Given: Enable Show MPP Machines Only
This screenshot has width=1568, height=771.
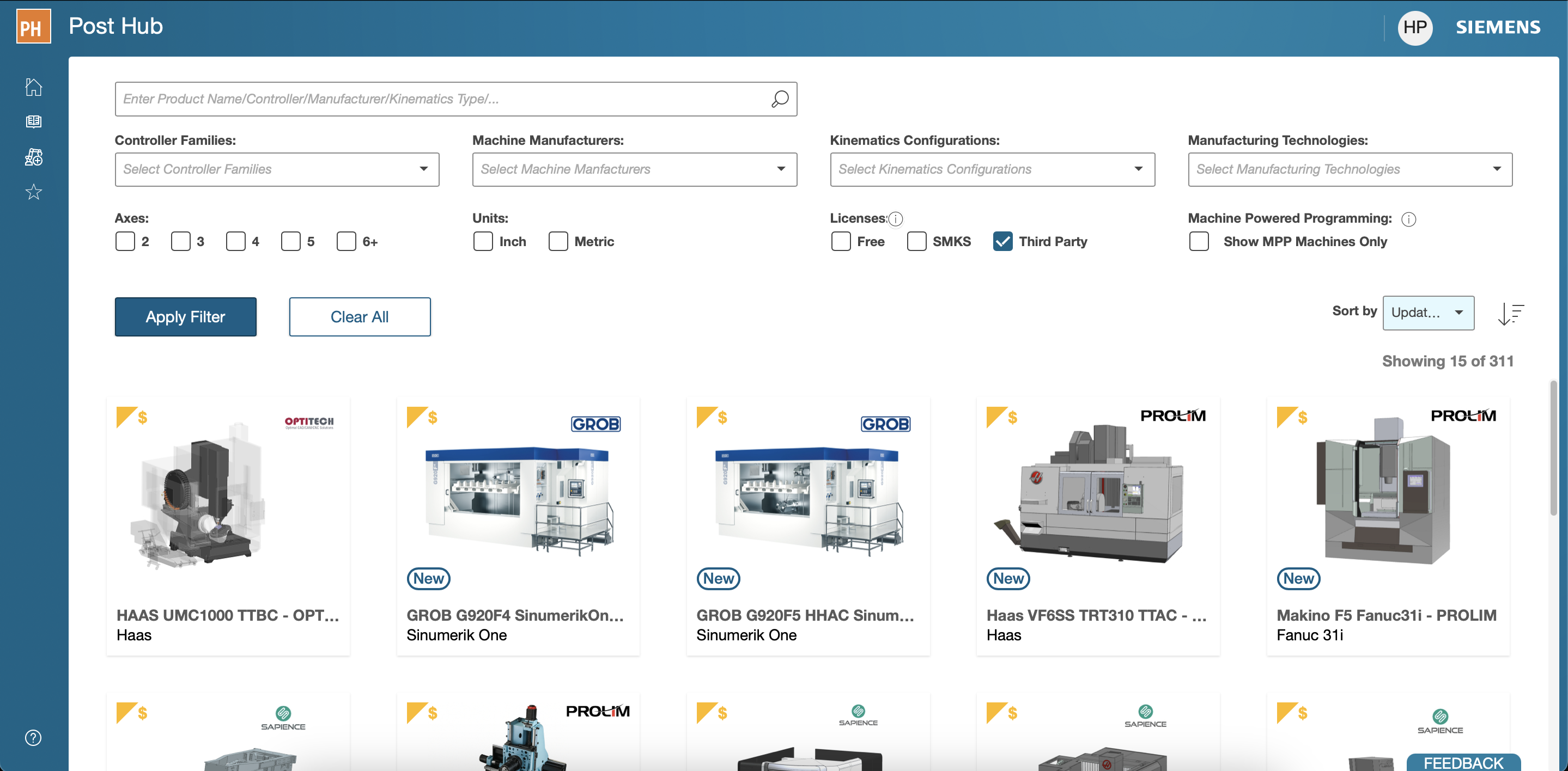Looking at the screenshot, I should (1199, 242).
